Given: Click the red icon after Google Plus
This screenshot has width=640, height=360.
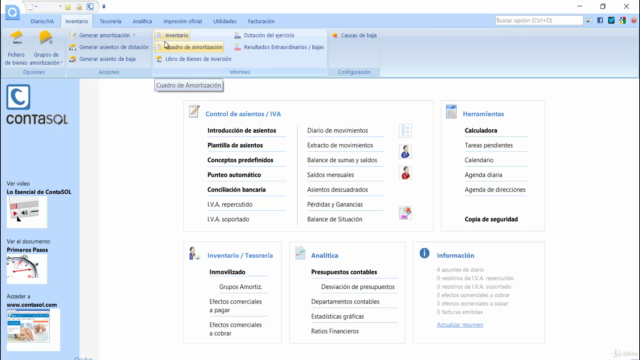Looking at the screenshot, I should click(x=633, y=20).
